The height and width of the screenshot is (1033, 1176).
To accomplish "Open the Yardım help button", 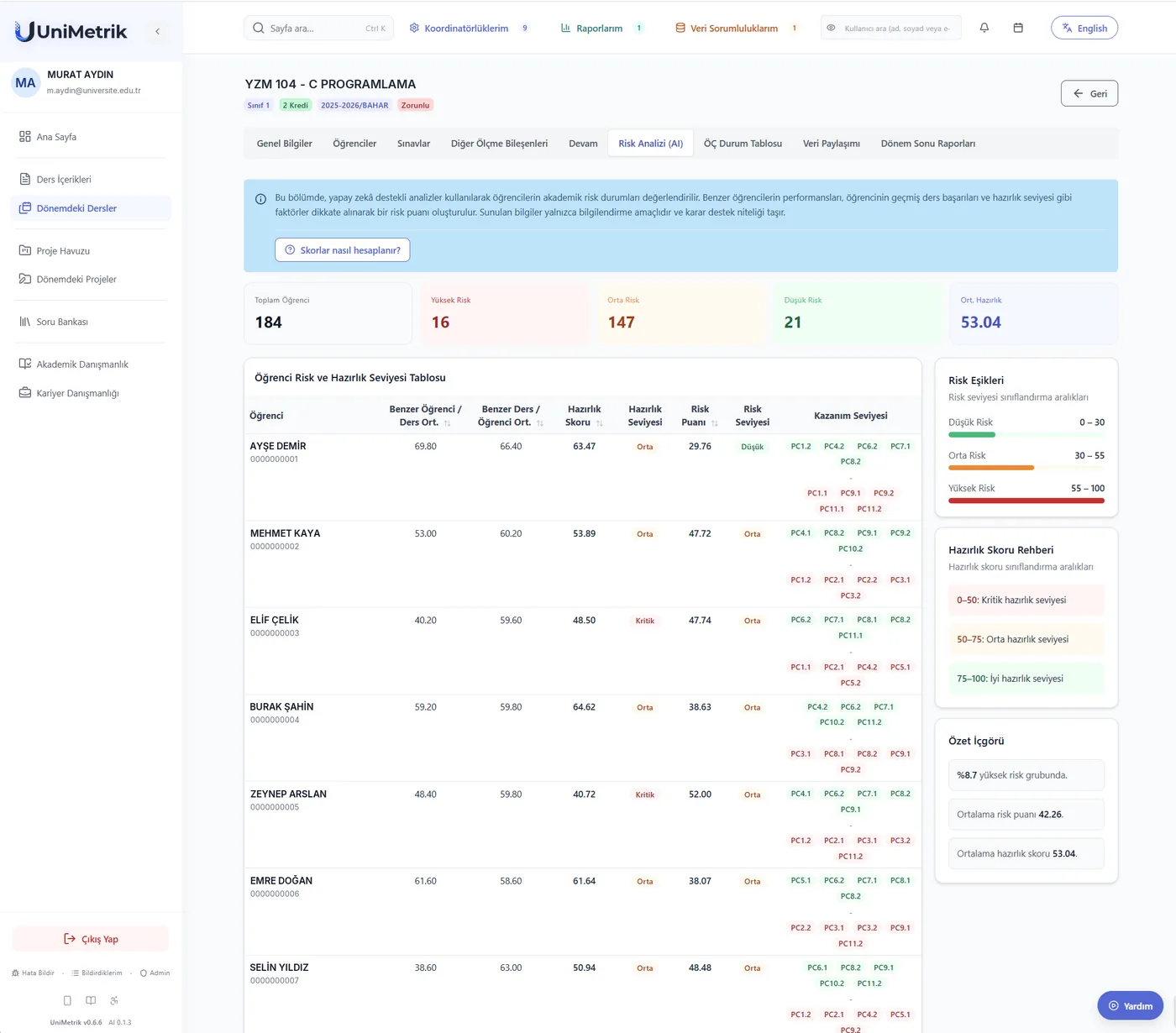I will pos(1131,1006).
